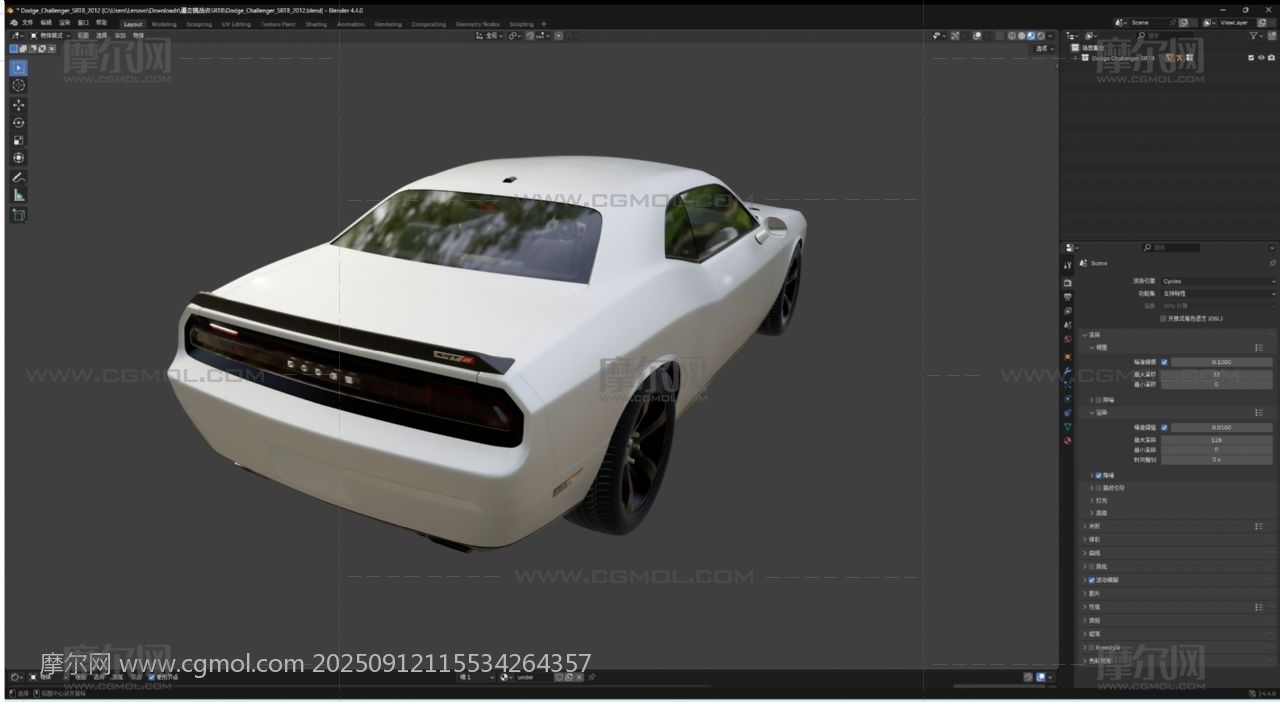This screenshot has width=1280, height=702.
Task: Collapse the Viewport sampling subpanel
Action: pos(1092,347)
